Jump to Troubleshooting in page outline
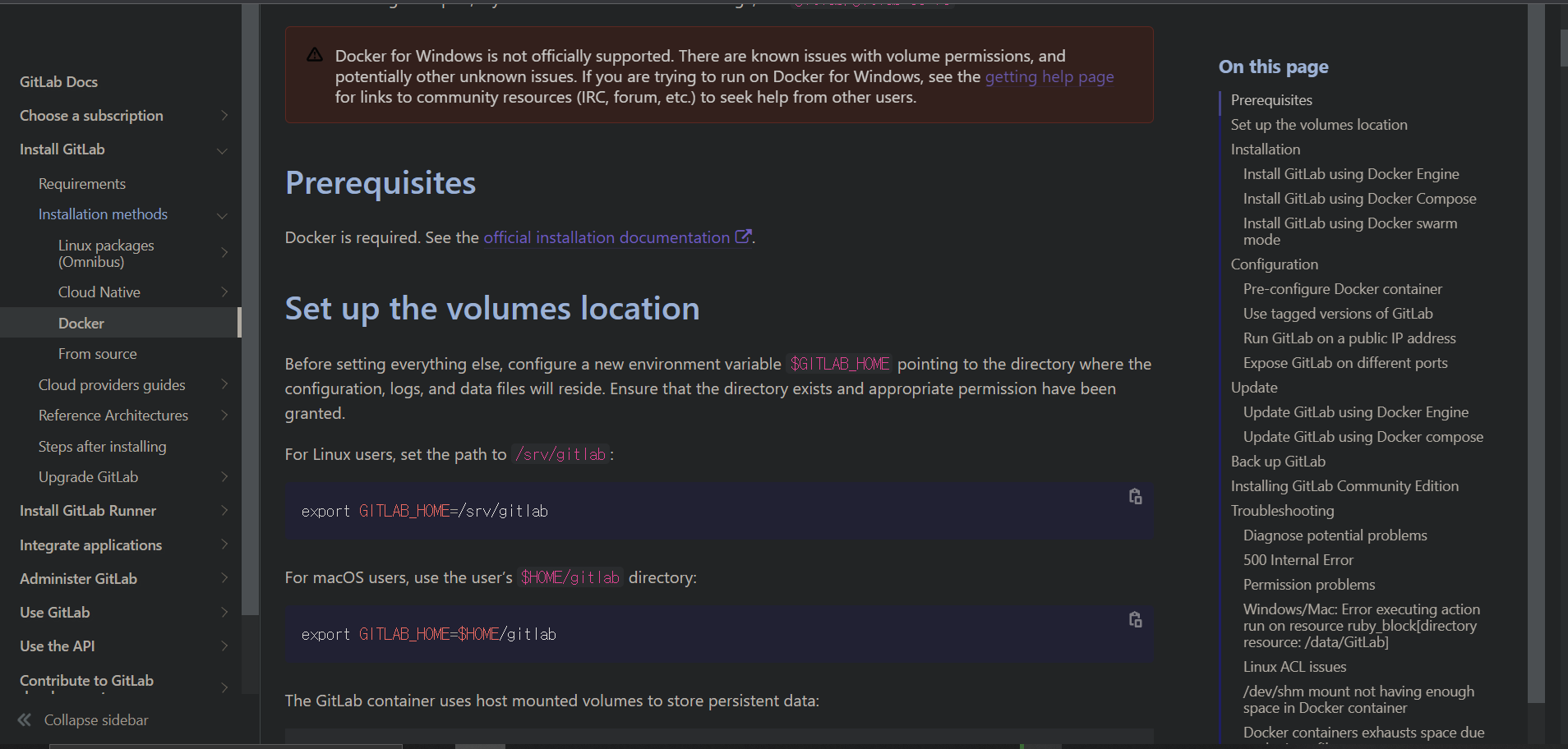Viewport: 1568px width, 749px height. pyautogui.click(x=1282, y=511)
